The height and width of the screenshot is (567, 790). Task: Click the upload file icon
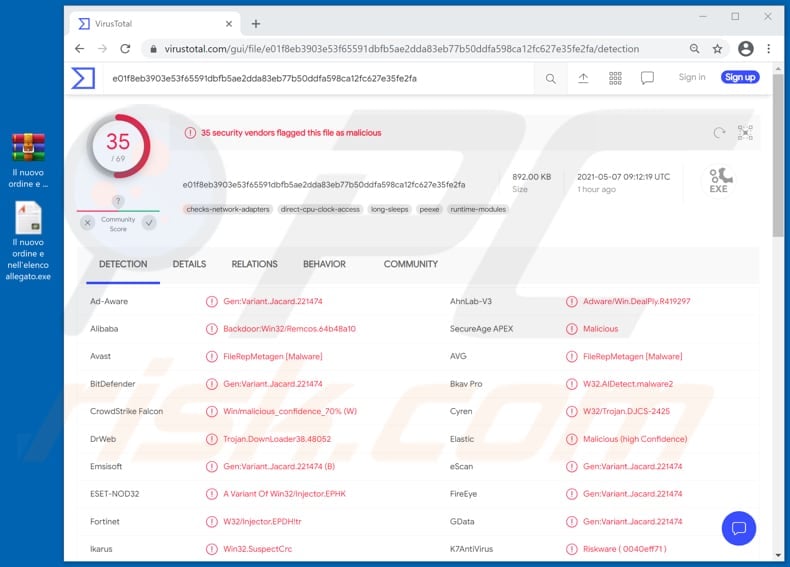[583, 78]
